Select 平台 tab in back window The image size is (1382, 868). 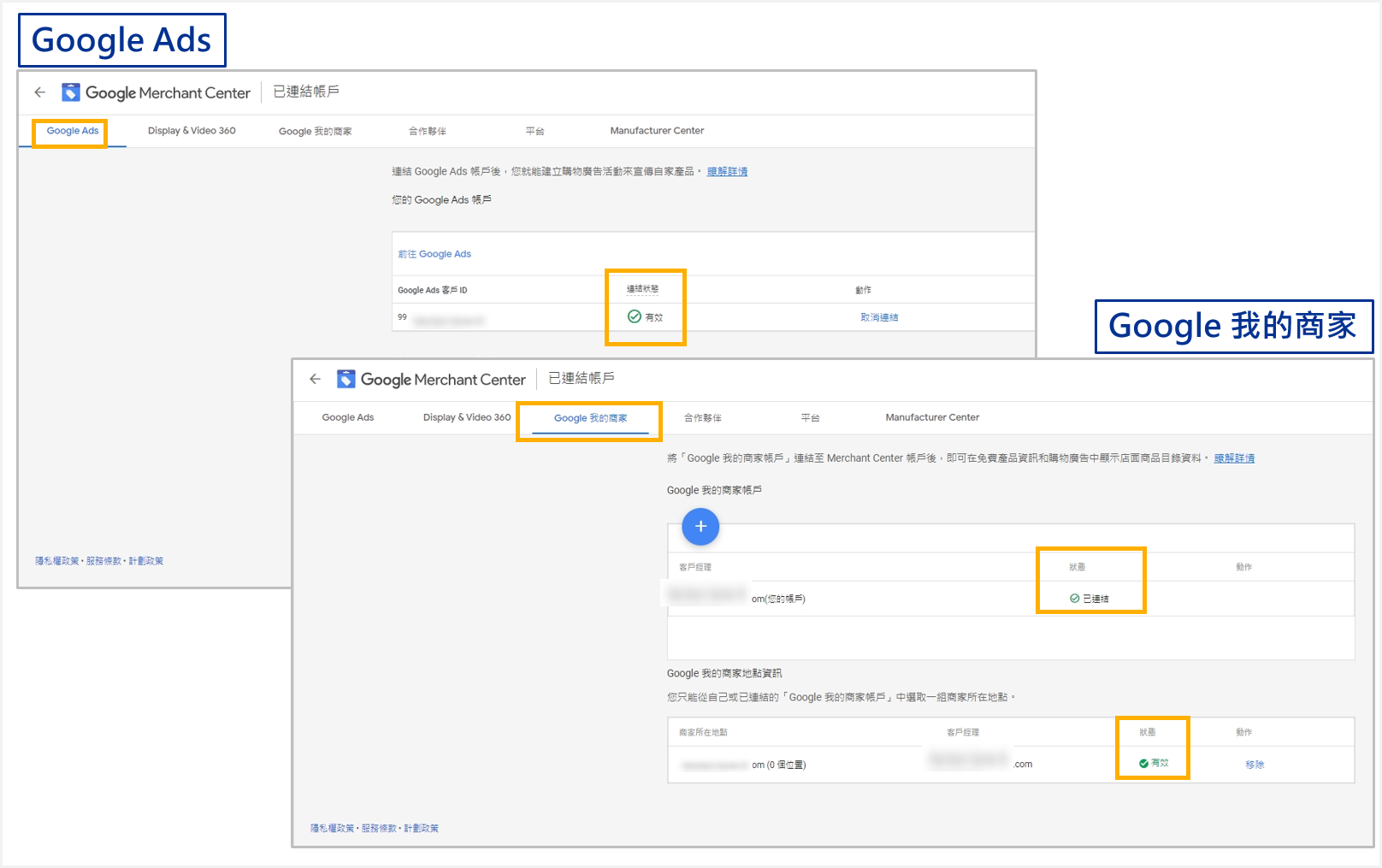pyautogui.click(x=534, y=132)
